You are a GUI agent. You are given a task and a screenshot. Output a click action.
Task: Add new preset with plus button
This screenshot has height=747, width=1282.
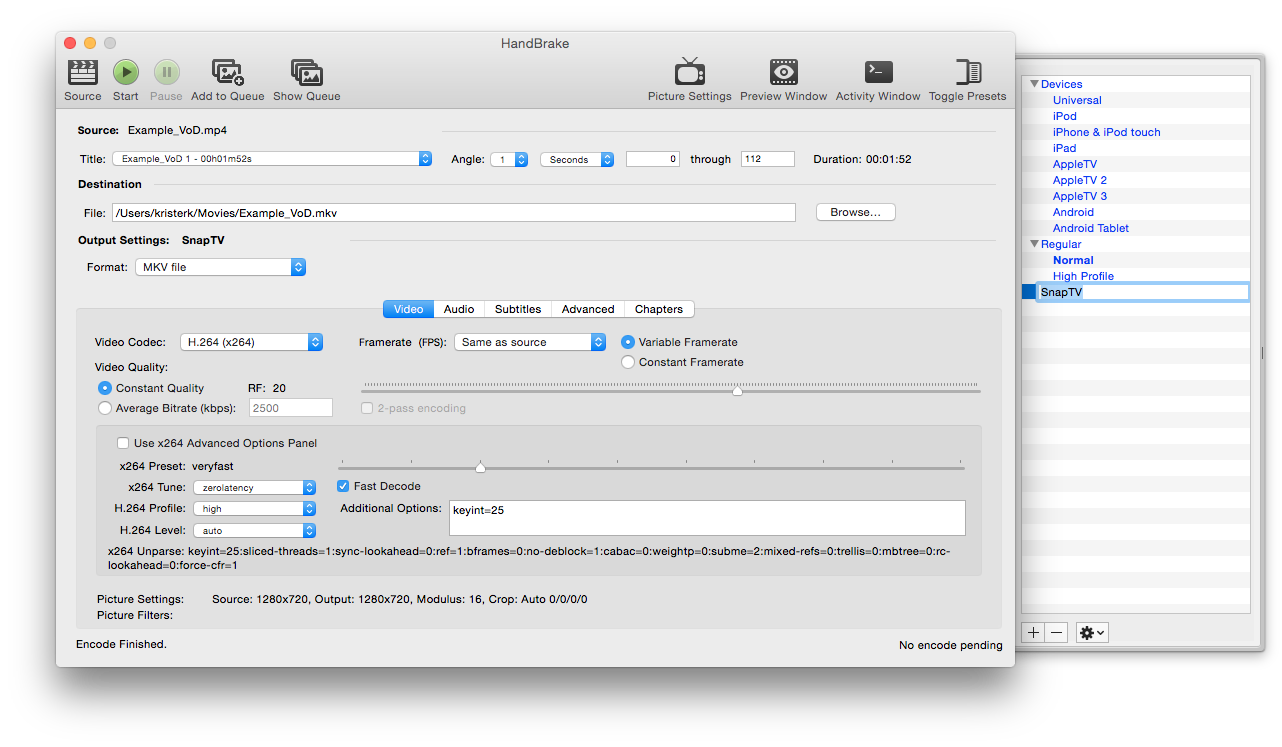click(x=1033, y=633)
